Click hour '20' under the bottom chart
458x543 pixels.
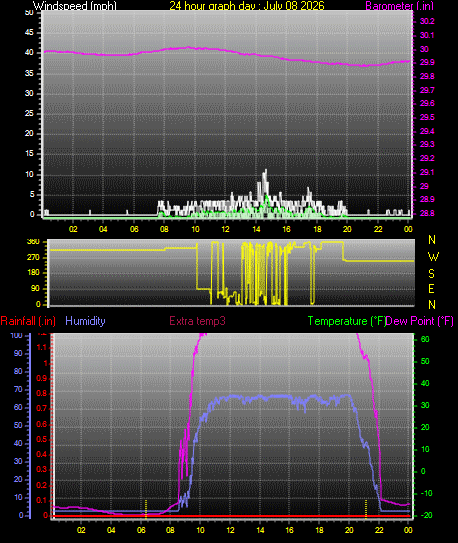click(349, 530)
